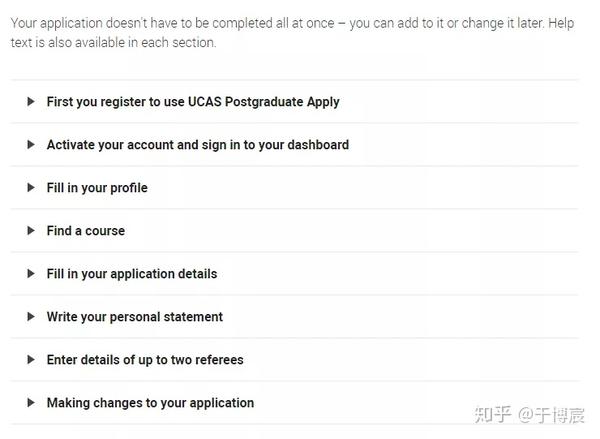The width and height of the screenshot is (600, 439).
Task: Click the blank area of Fill in your profile row
Action: [364, 188]
